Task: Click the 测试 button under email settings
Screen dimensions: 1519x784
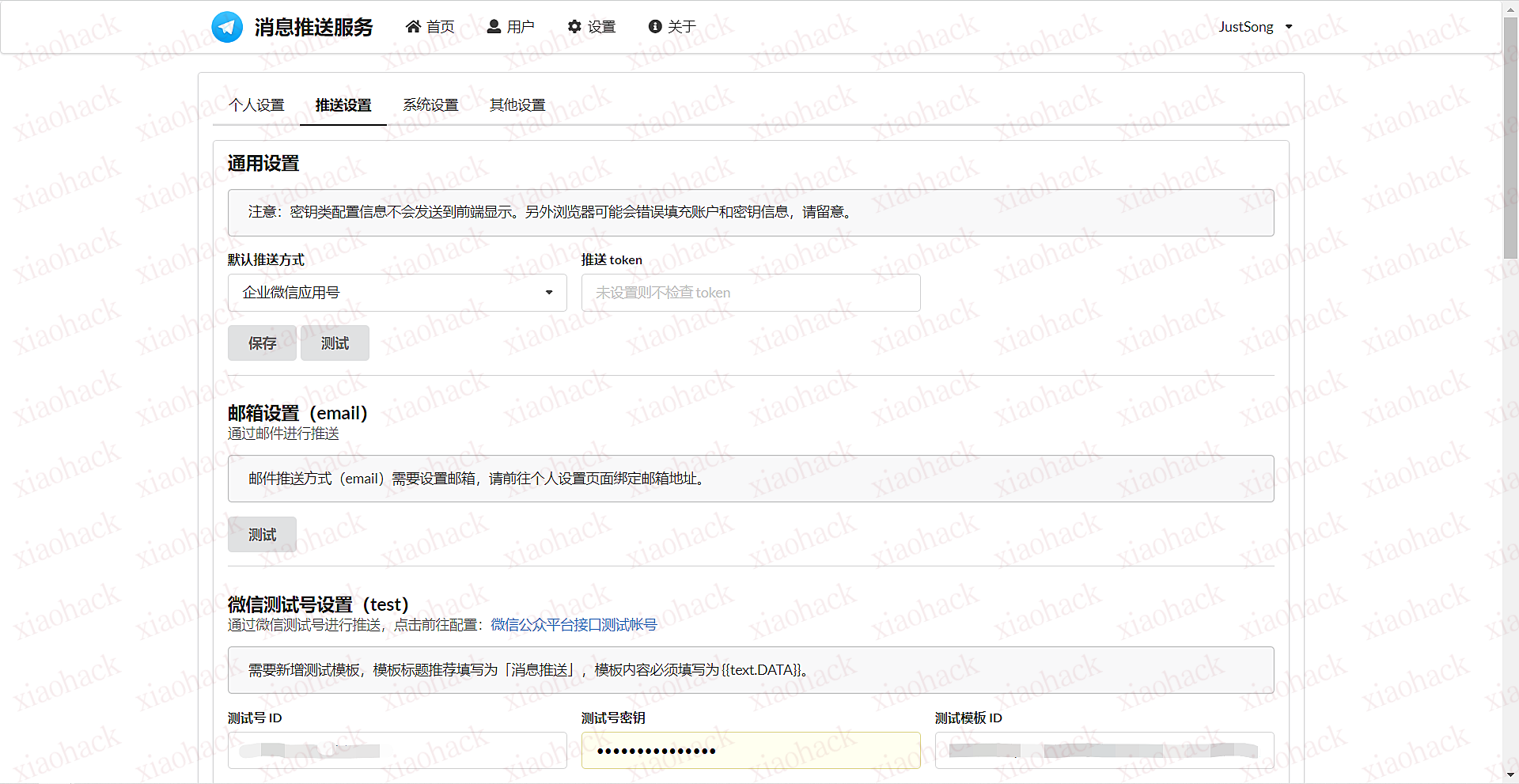Action: [262, 535]
